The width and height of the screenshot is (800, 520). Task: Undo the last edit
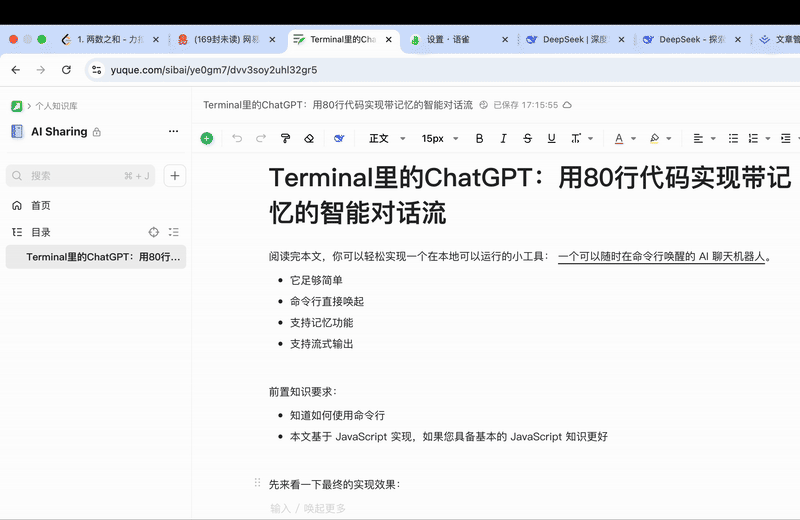[237, 138]
